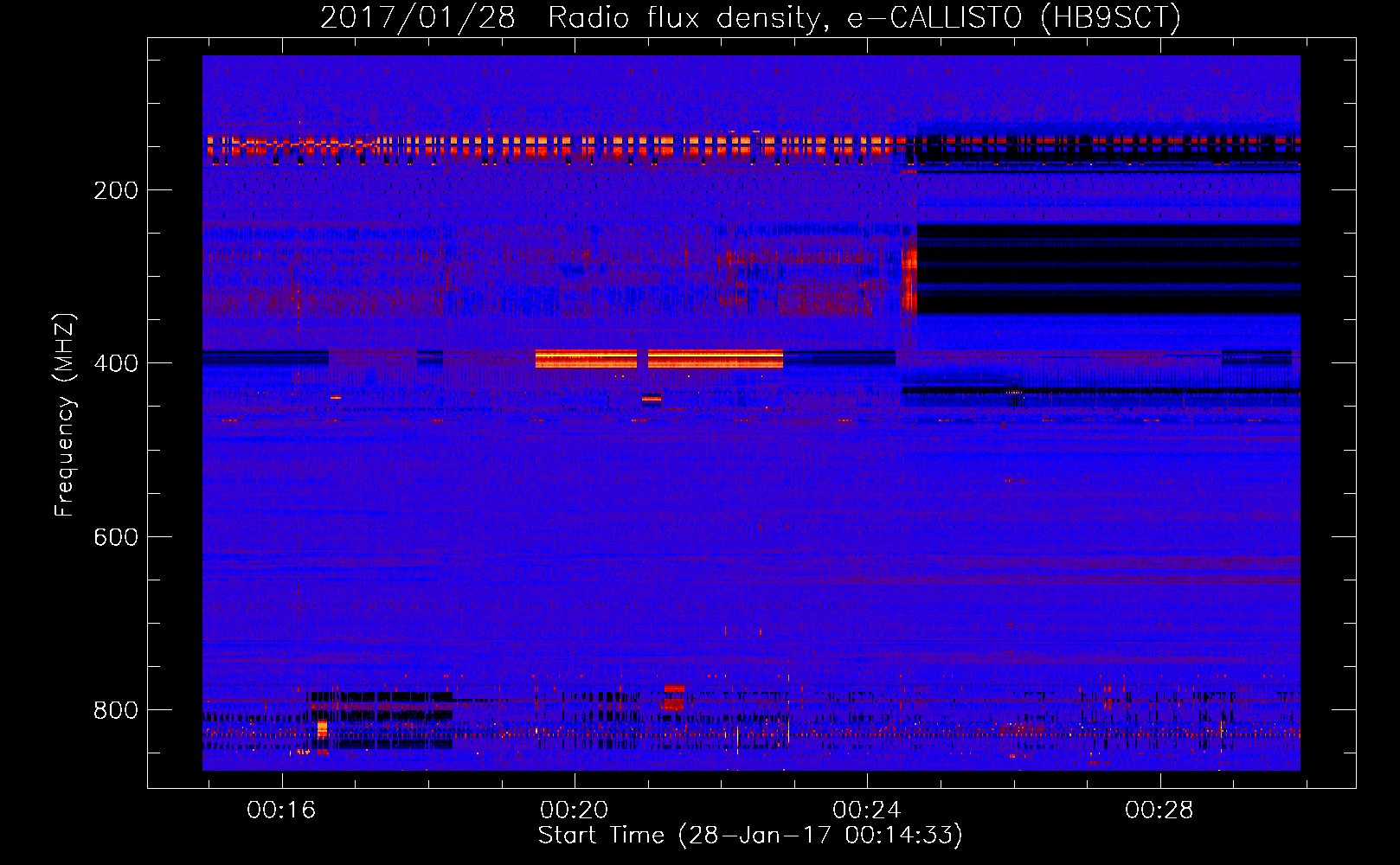Click the 800 frequency tick label
The image size is (1400, 865).
(x=116, y=710)
